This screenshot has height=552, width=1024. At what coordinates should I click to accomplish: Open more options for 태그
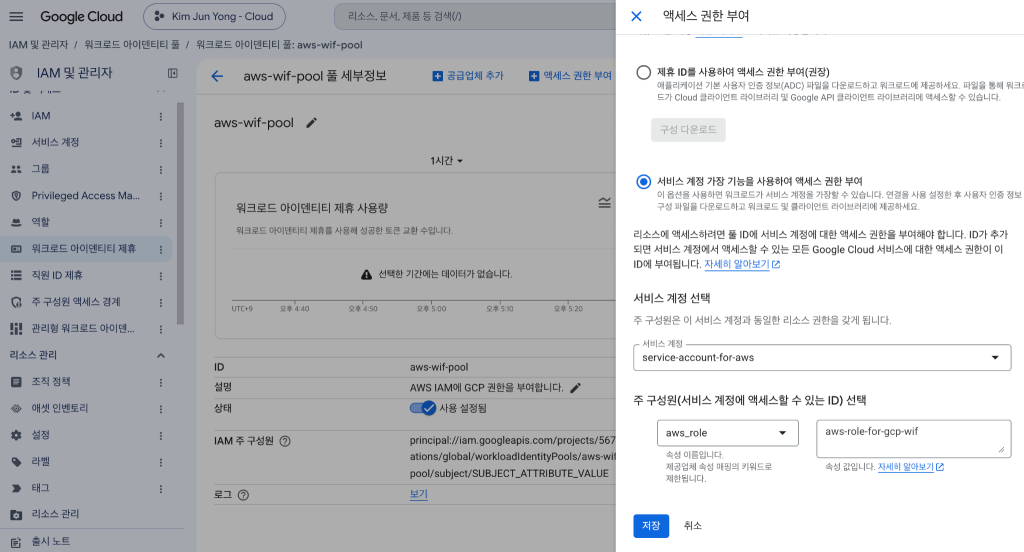(x=161, y=489)
